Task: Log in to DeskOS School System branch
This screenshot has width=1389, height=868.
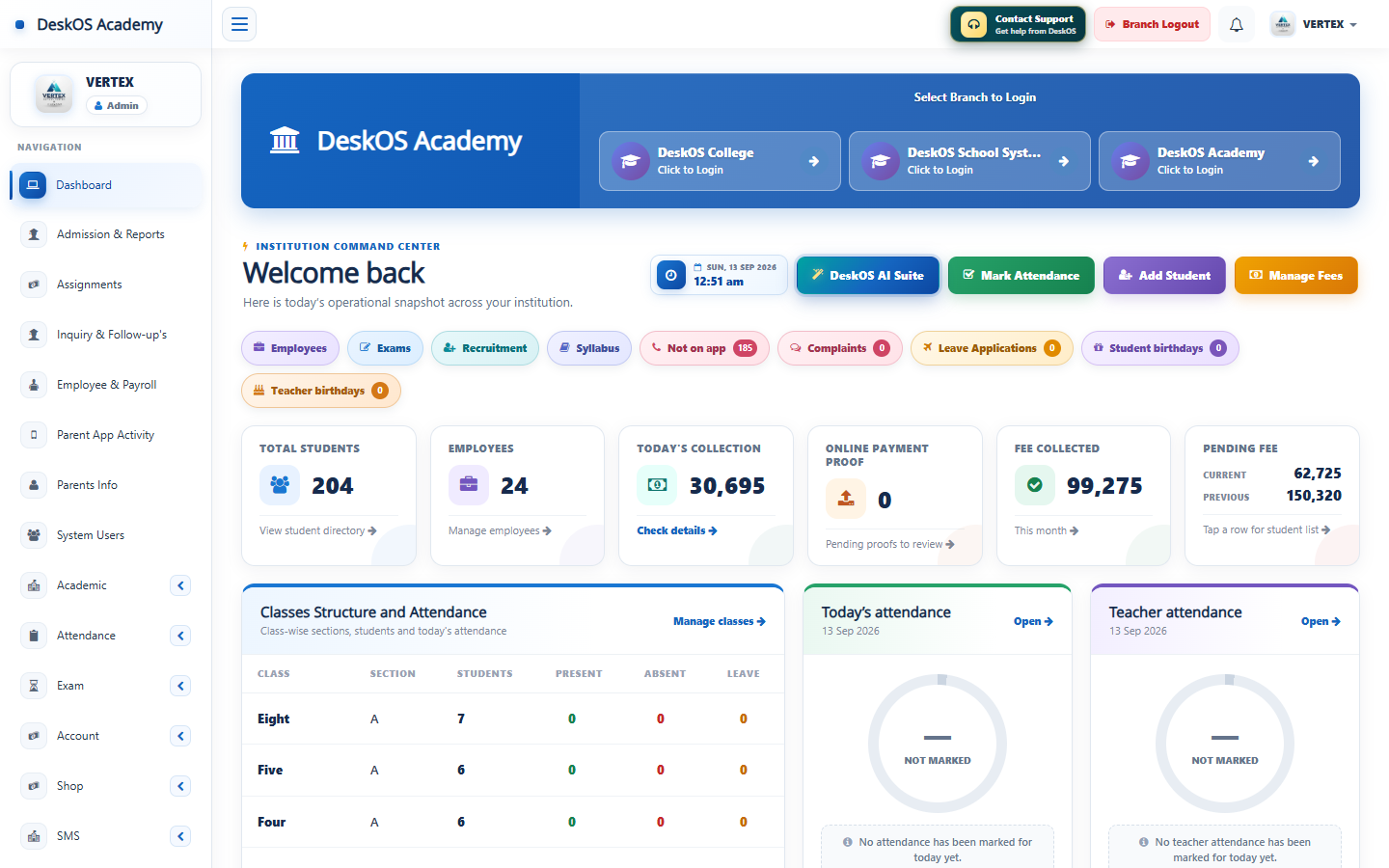Action: pos(969,161)
